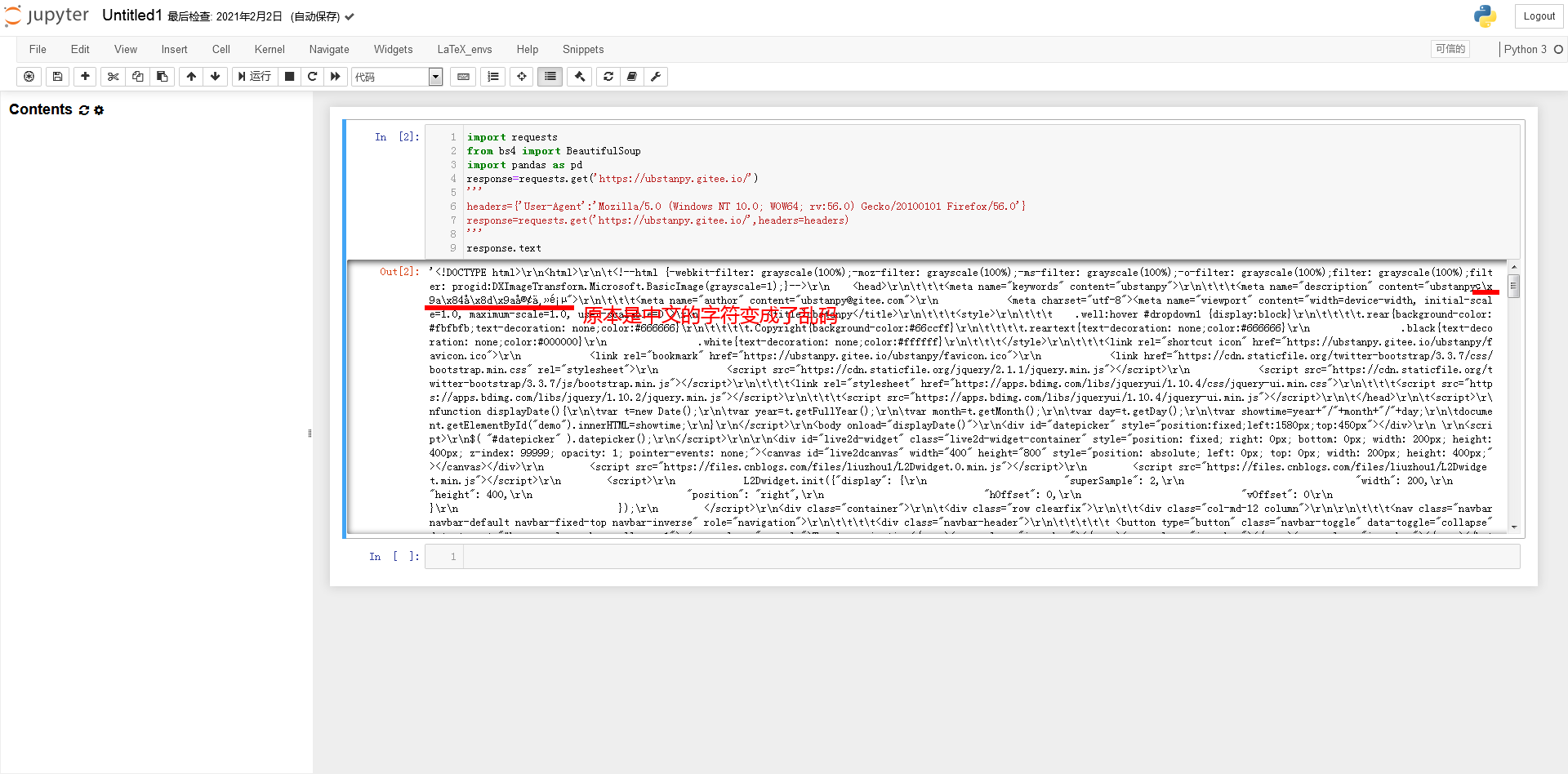Click the output scrollbar thumb
1568x774 pixels.
(x=1514, y=287)
